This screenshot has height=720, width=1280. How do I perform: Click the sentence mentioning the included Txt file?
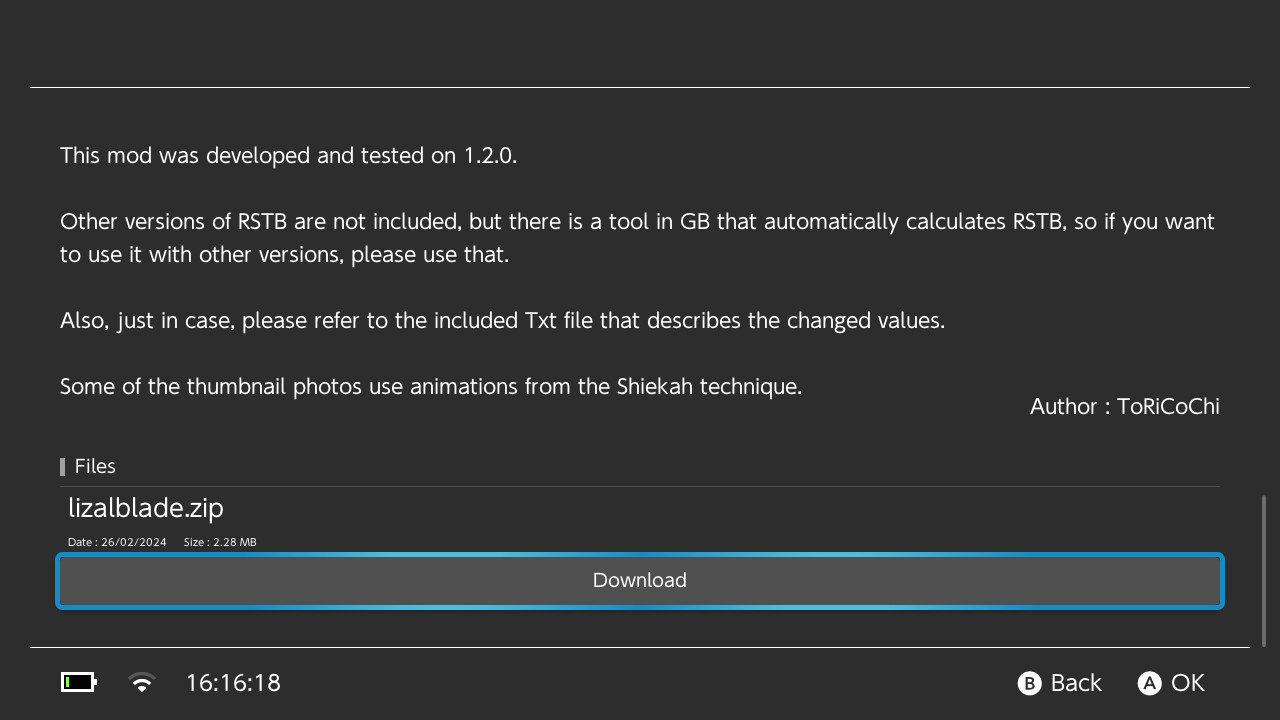(502, 320)
